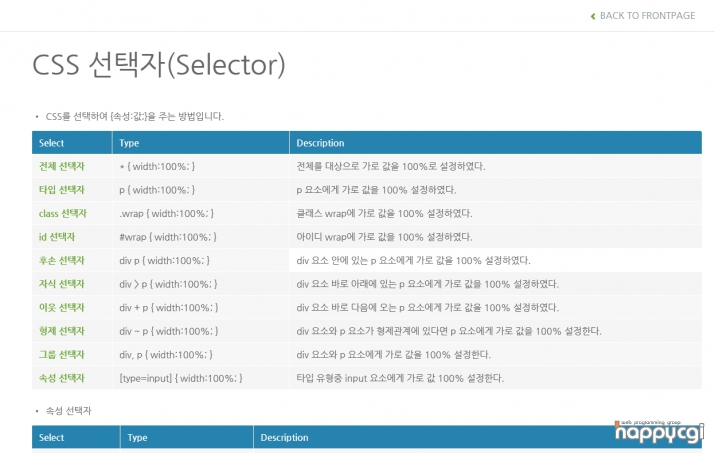Screen dimensions: 715x453
Task: Select the CSS 선택자(Selector) page title
Action: (159, 65)
